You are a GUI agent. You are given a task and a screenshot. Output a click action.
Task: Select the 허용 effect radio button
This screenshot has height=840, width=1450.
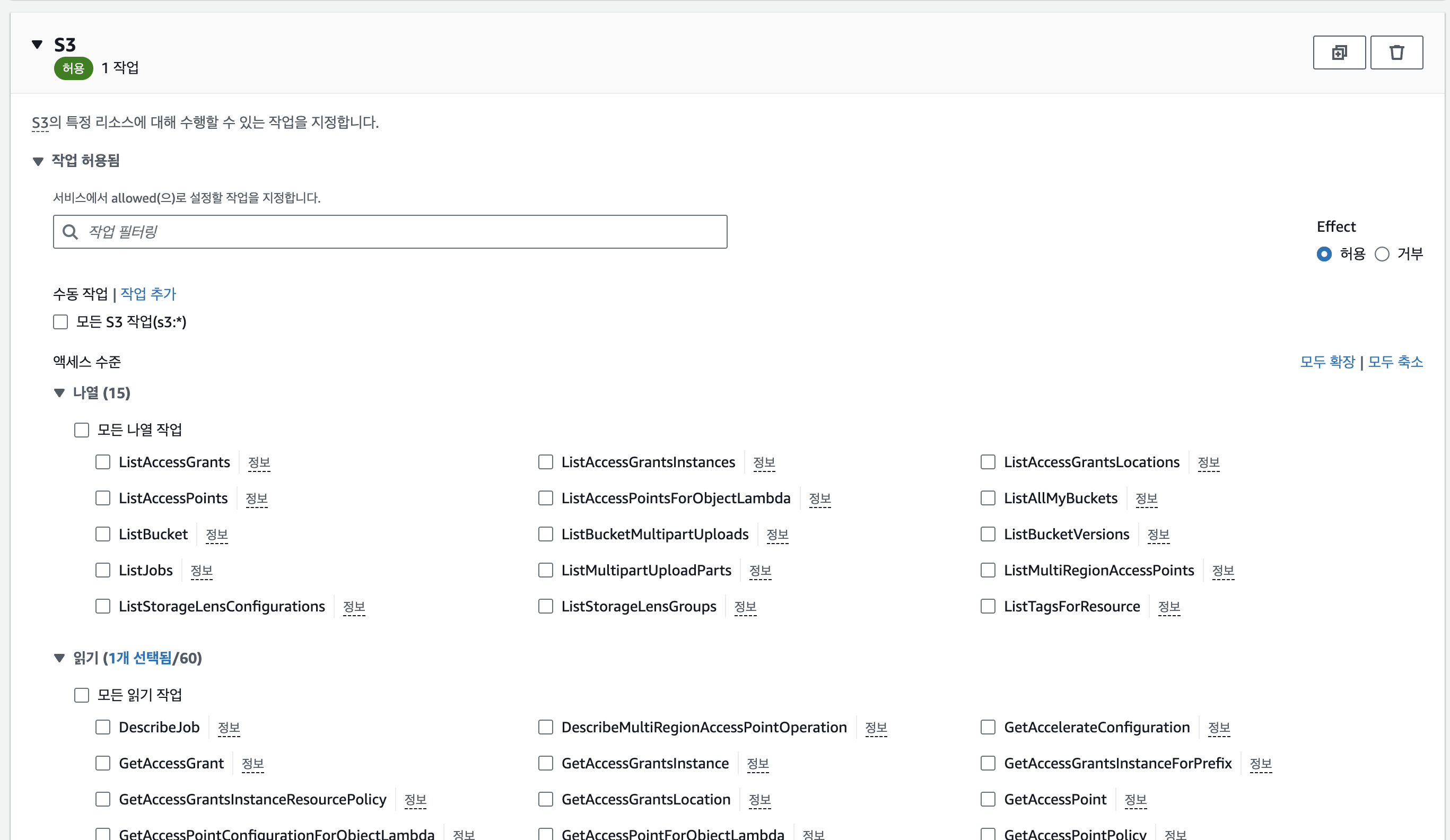click(1324, 253)
